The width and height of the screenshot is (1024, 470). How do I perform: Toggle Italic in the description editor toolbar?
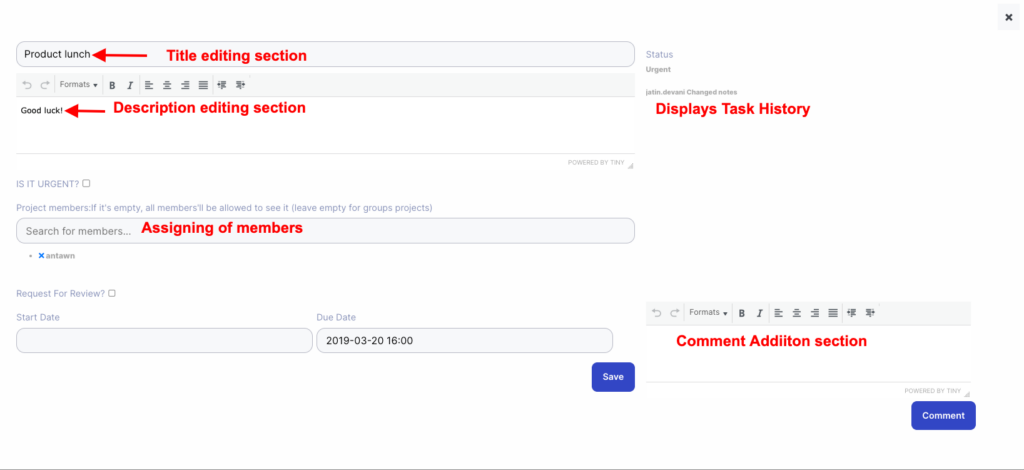tap(130, 85)
